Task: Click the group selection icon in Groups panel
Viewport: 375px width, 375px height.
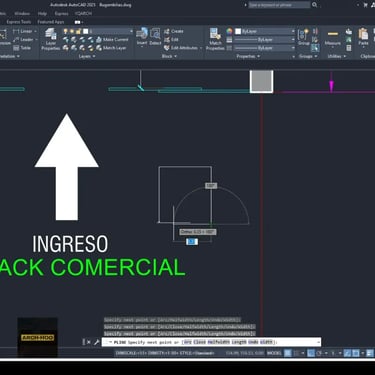Action: pos(315,48)
